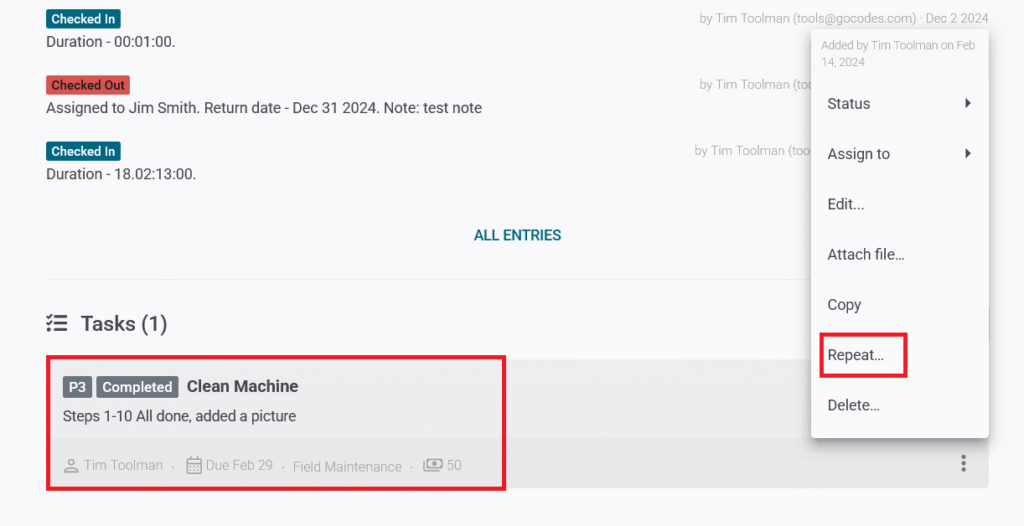Choose Repeat... in the task menu
The height and width of the screenshot is (526, 1024).
point(856,355)
